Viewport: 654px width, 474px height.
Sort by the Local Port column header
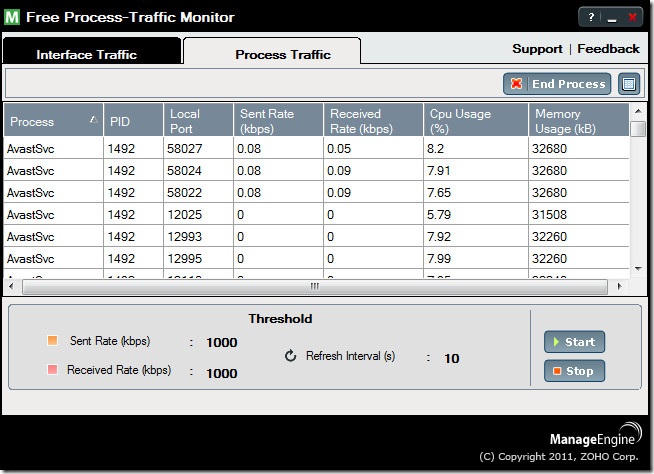pos(198,120)
